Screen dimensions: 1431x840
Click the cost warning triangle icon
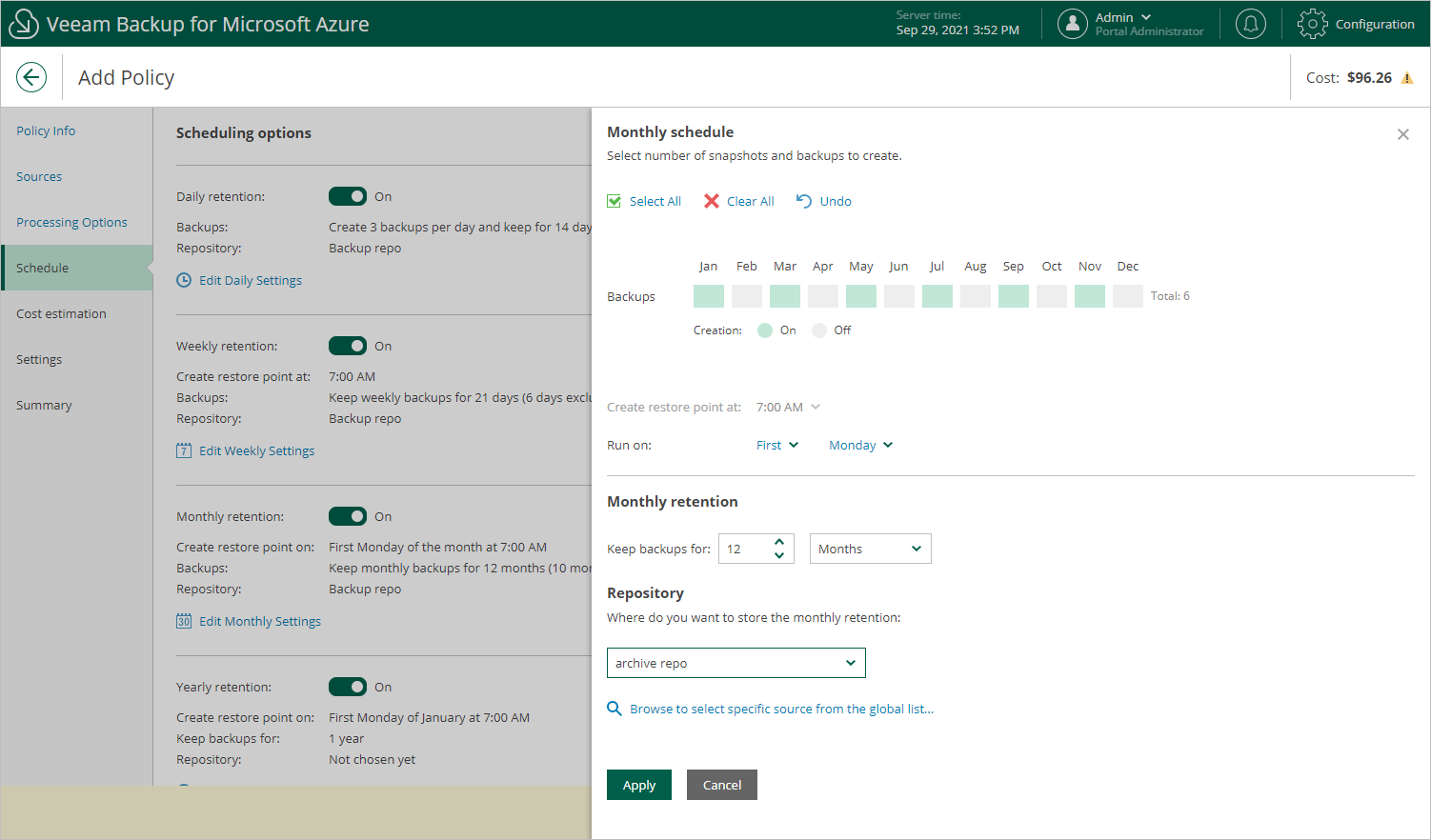(x=1407, y=78)
